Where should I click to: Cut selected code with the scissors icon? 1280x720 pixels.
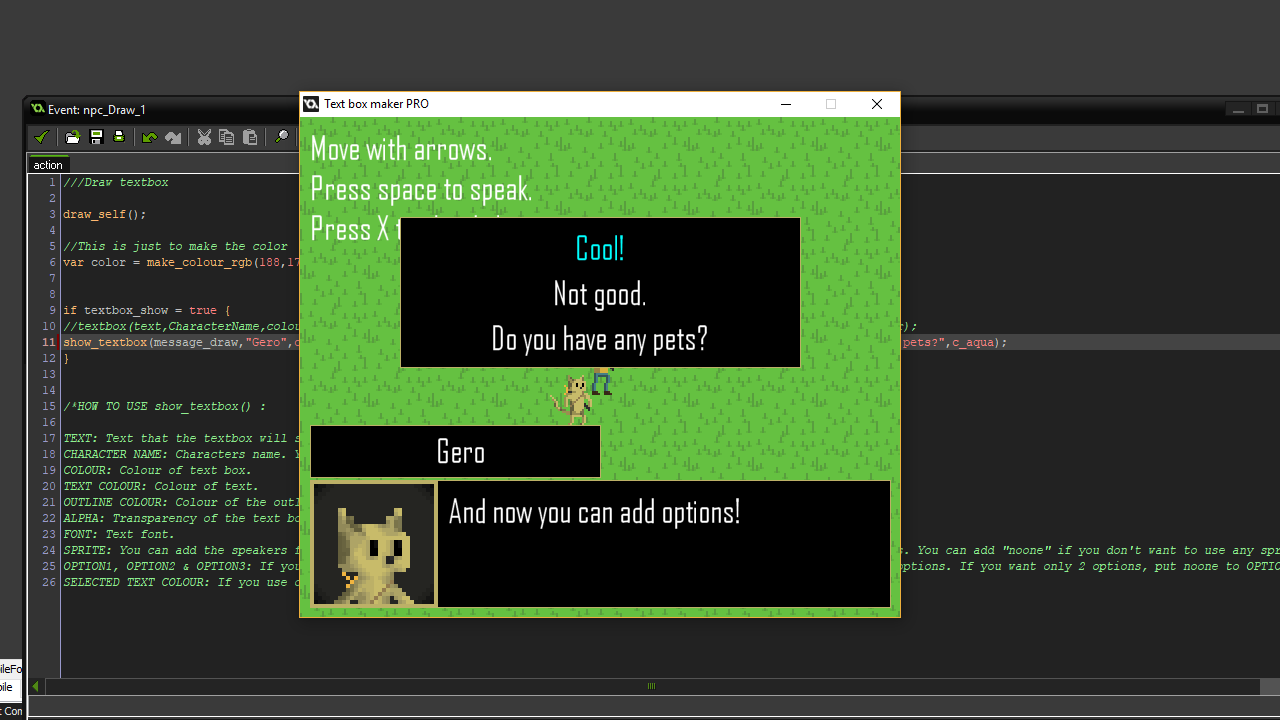click(x=204, y=137)
